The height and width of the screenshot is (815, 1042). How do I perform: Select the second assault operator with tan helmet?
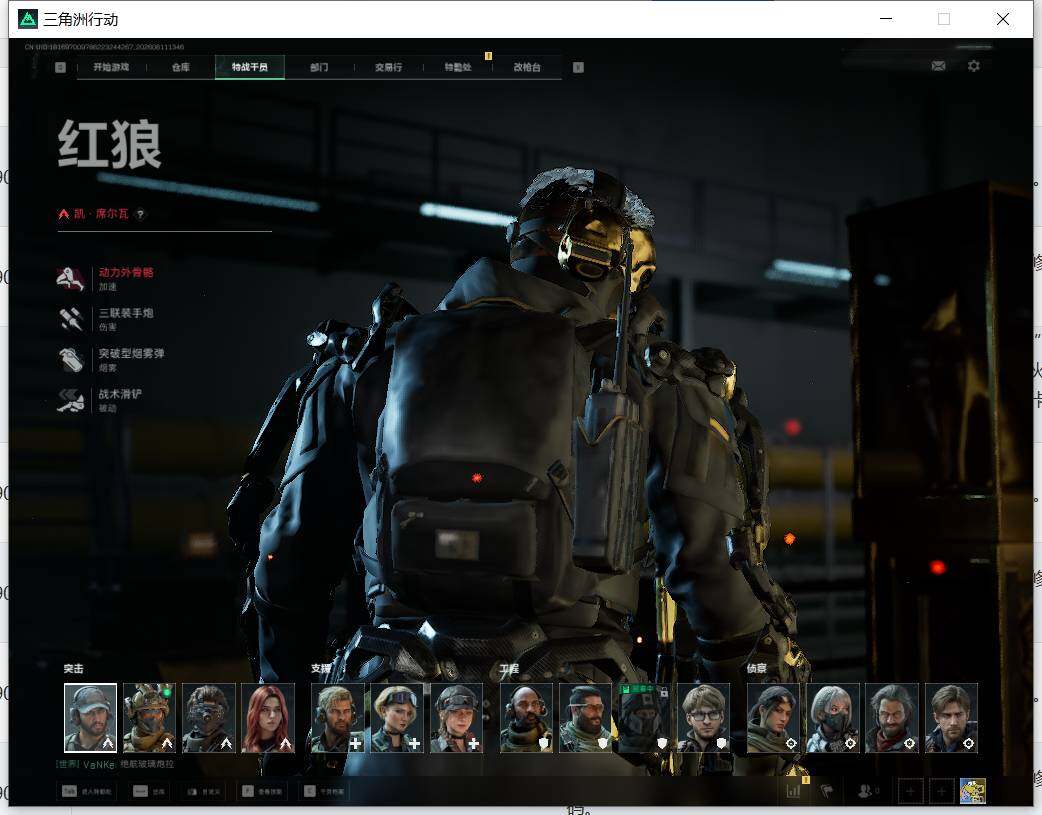[x=150, y=718]
